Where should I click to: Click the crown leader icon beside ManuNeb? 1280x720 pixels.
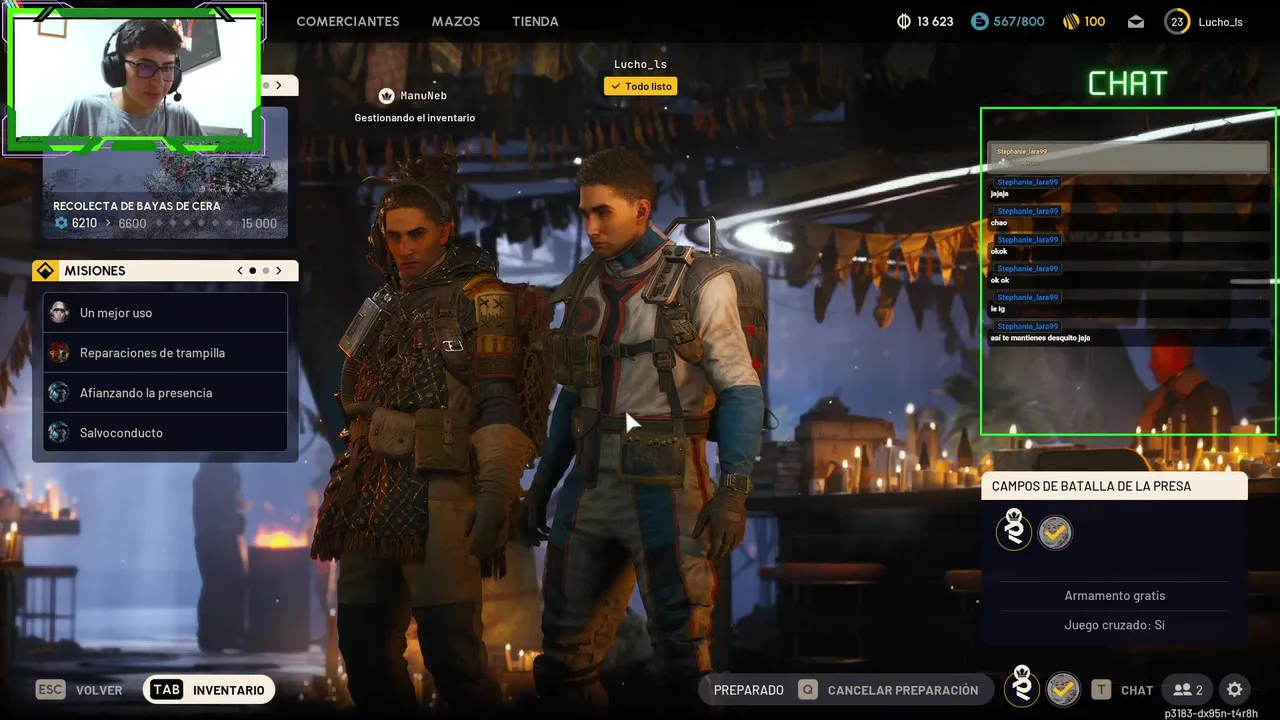pyautogui.click(x=386, y=96)
